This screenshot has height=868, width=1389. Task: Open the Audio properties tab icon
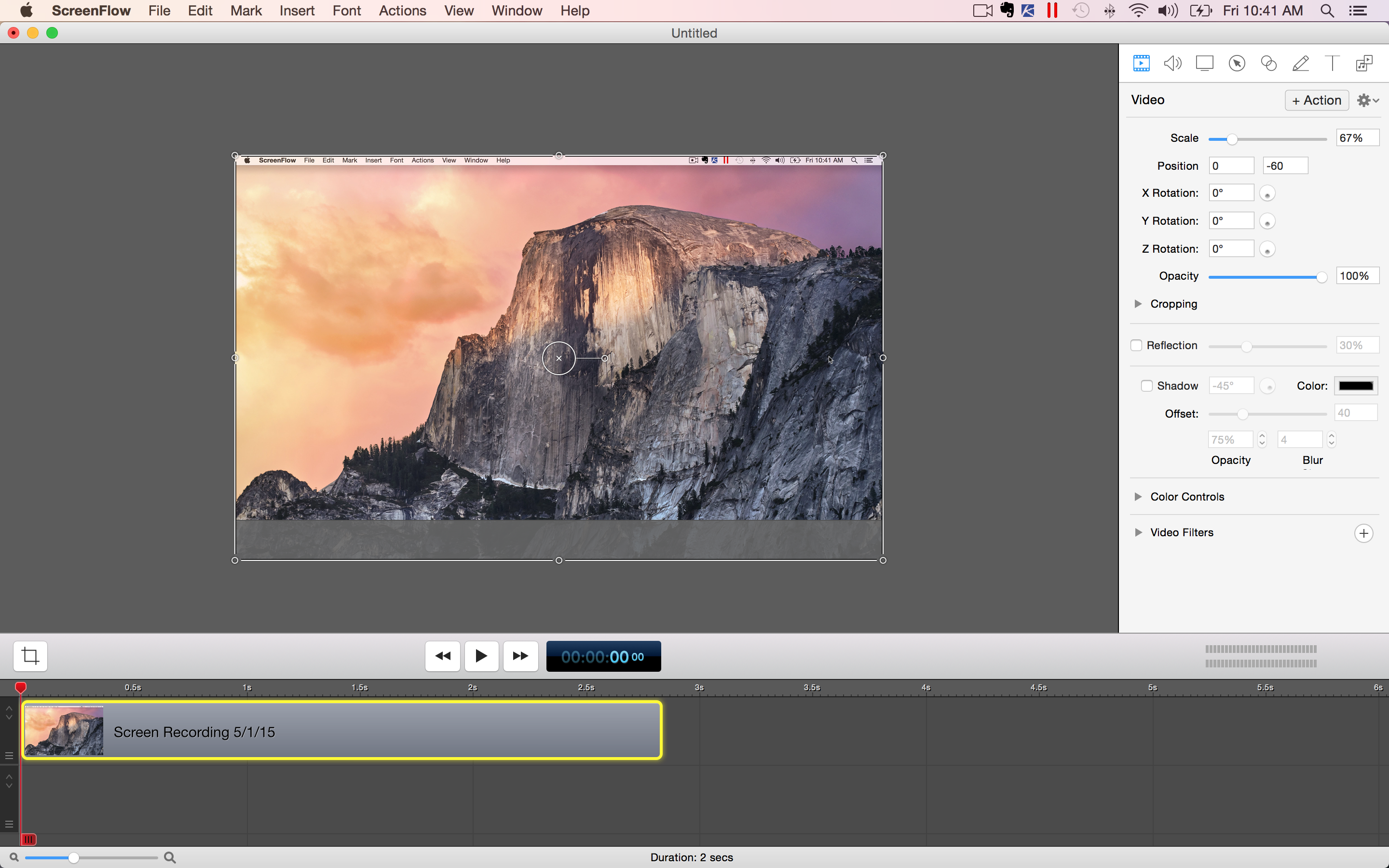[x=1172, y=63]
